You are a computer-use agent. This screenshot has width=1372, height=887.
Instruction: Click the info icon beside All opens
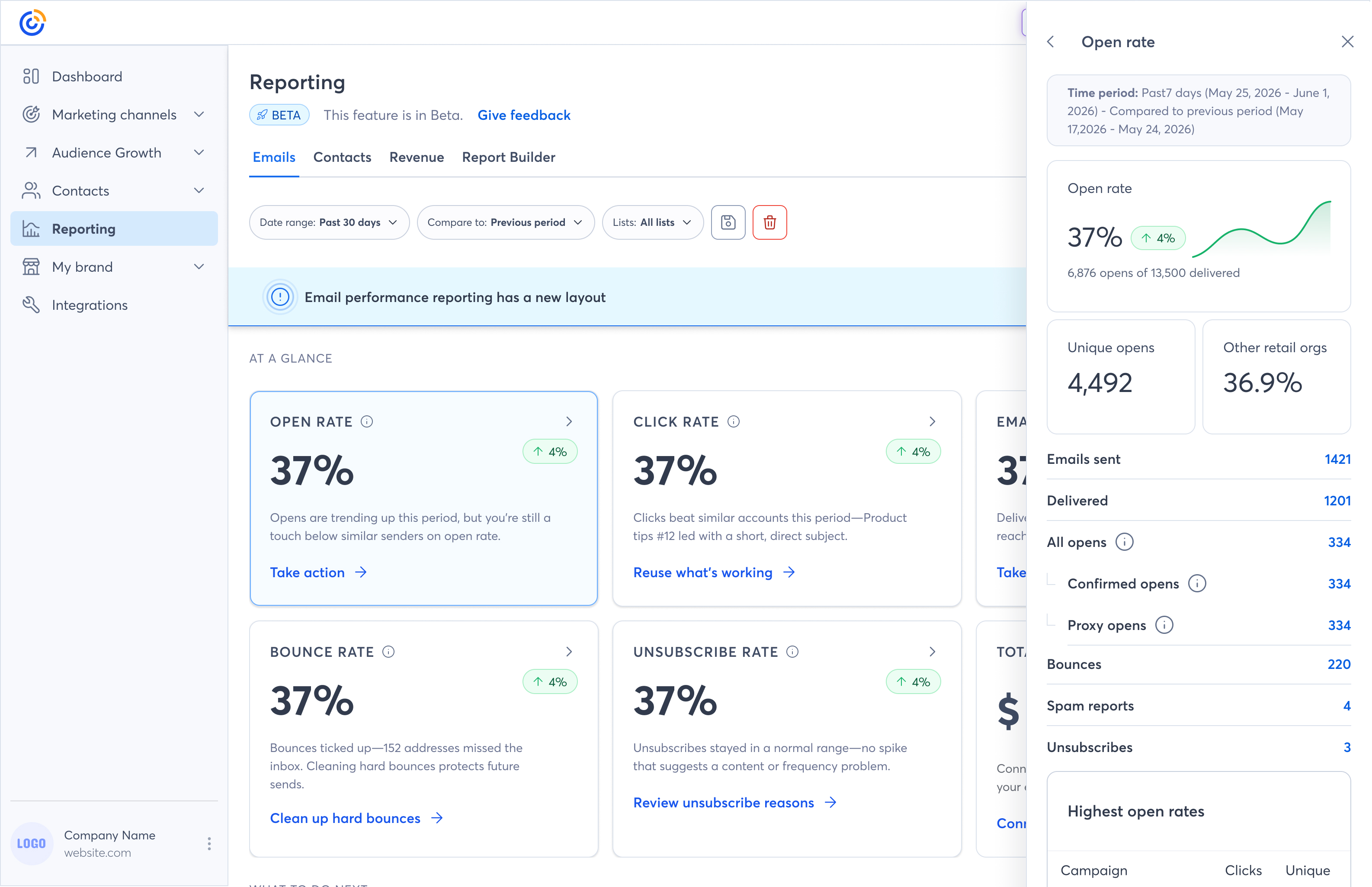[x=1124, y=542]
